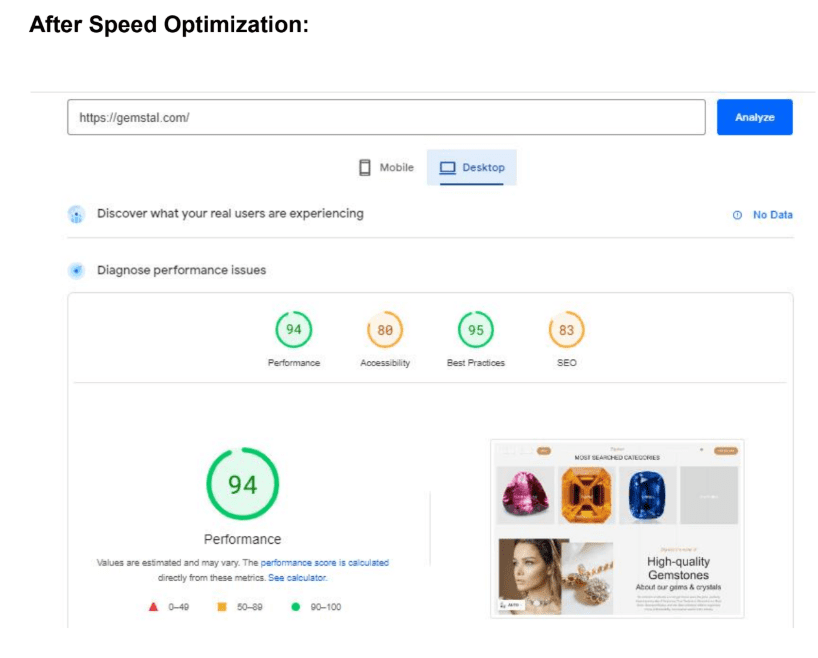Click the desktop laptop icon
The height and width of the screenshot is (658, 818).
447,168
